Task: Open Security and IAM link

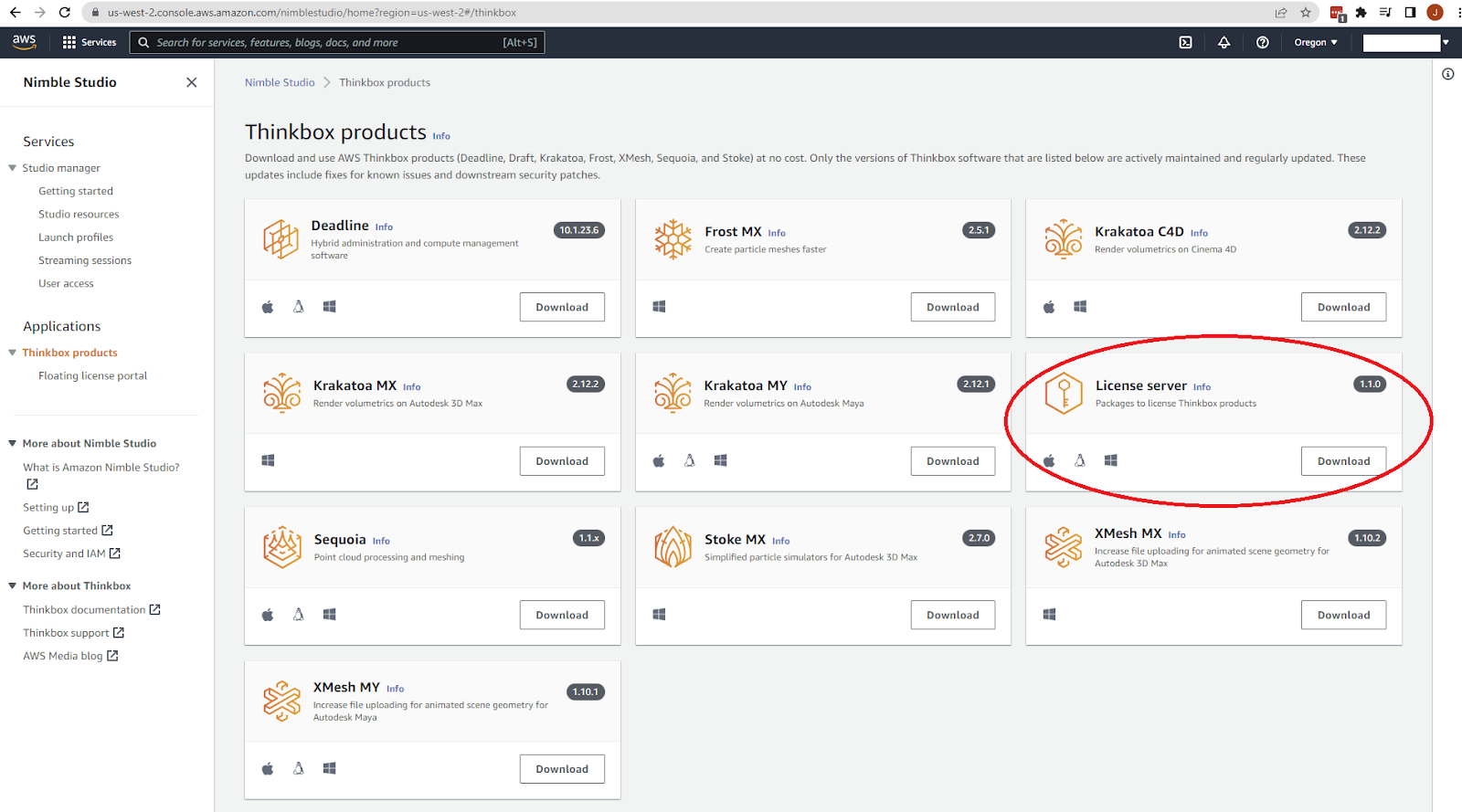Action: click(71, 554)
